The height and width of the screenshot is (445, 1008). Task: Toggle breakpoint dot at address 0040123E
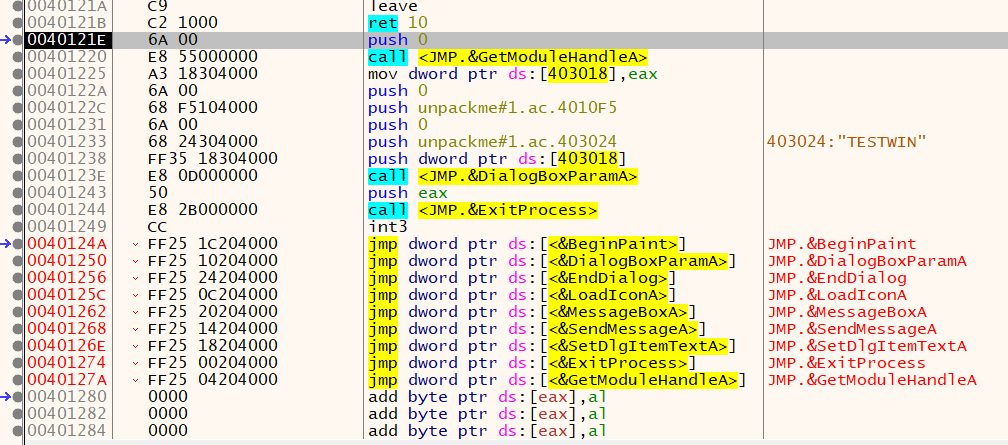click(x=18, y=176)
